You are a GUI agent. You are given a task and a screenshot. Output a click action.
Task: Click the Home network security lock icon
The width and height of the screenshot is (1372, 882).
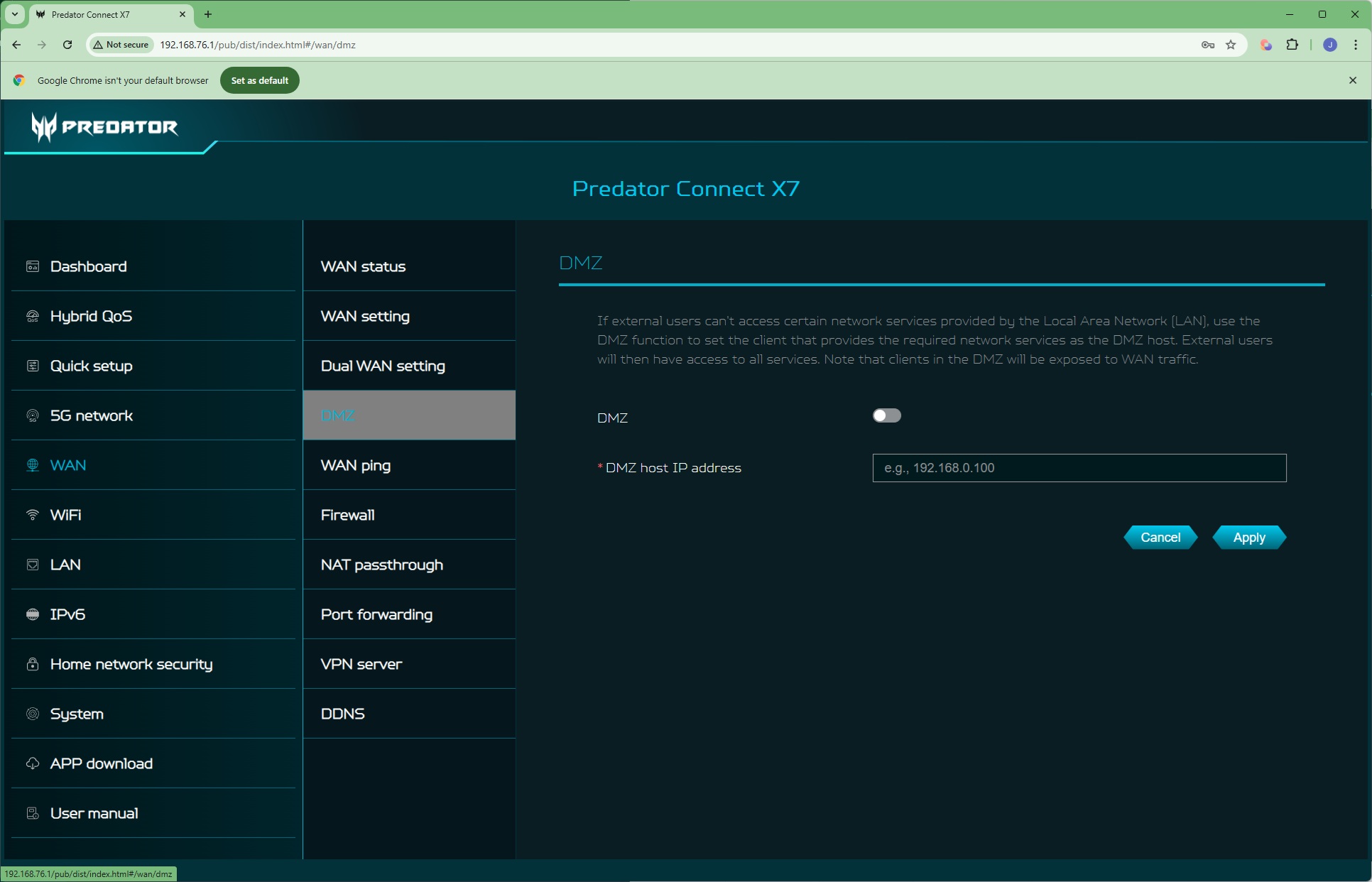[x=33, y=664]
